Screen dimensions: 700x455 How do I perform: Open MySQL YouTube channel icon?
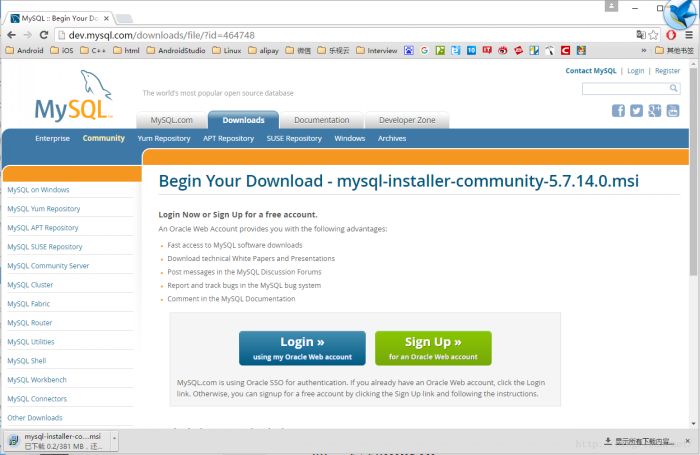(673, 110)
